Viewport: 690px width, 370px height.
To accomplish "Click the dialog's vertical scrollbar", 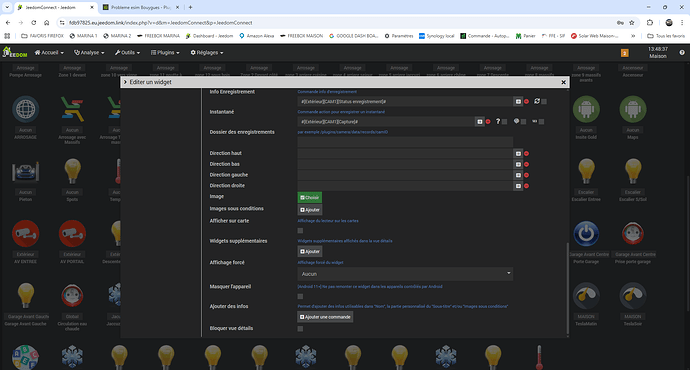I will [x=567, y=289].
